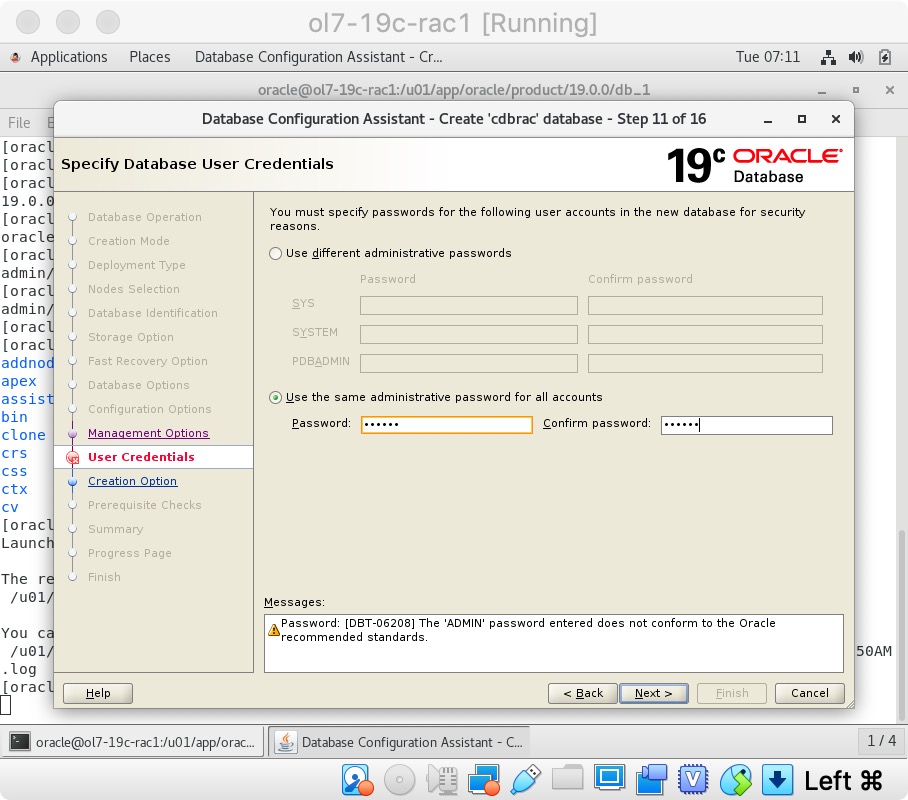Screen dimensions: 908x800
Task: Go to the Creation Option step
Action: (133, 481)
